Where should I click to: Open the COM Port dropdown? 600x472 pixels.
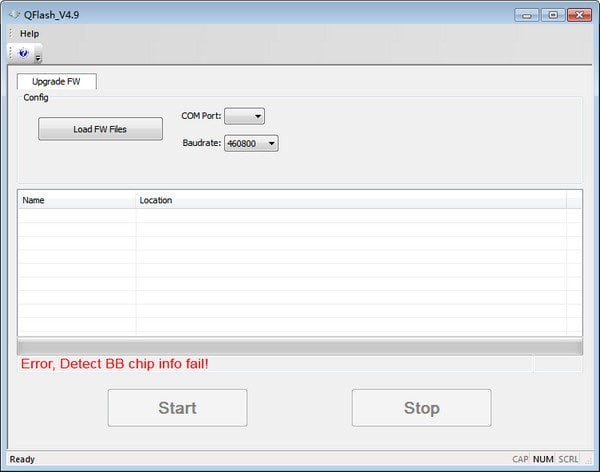[x=245, y=116]
